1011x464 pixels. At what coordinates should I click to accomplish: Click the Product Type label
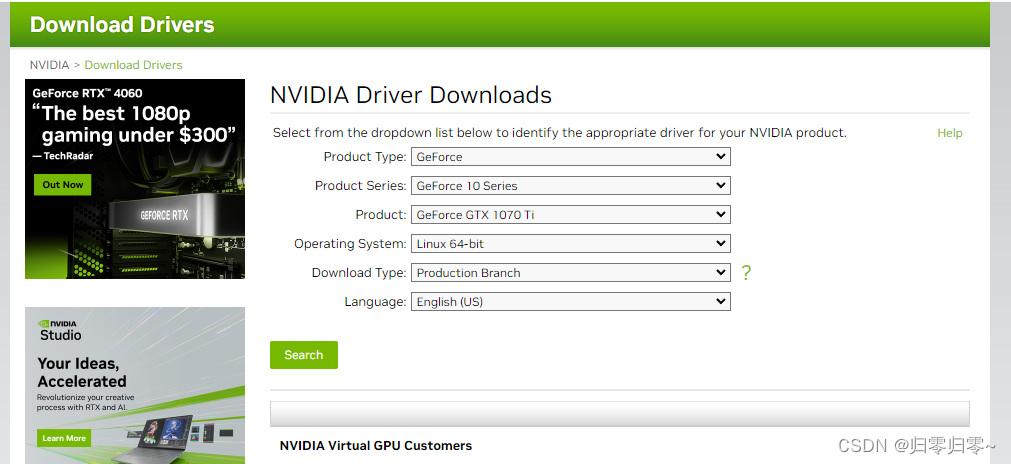click(x=365, y=157)
